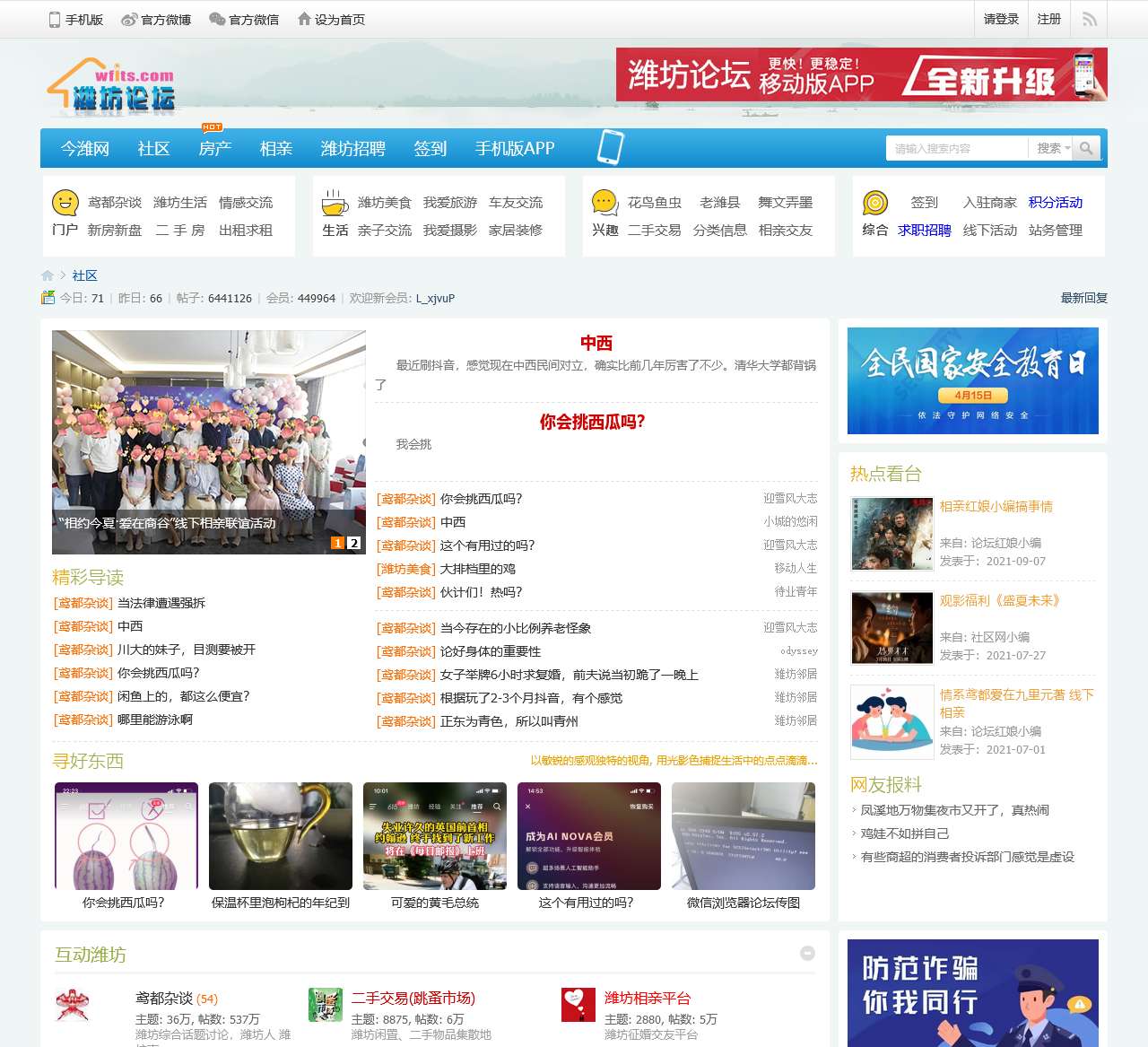Click the home icon in the breadcrumb
This screenshot has width=1148, height=1047.
tap(48, 275)
